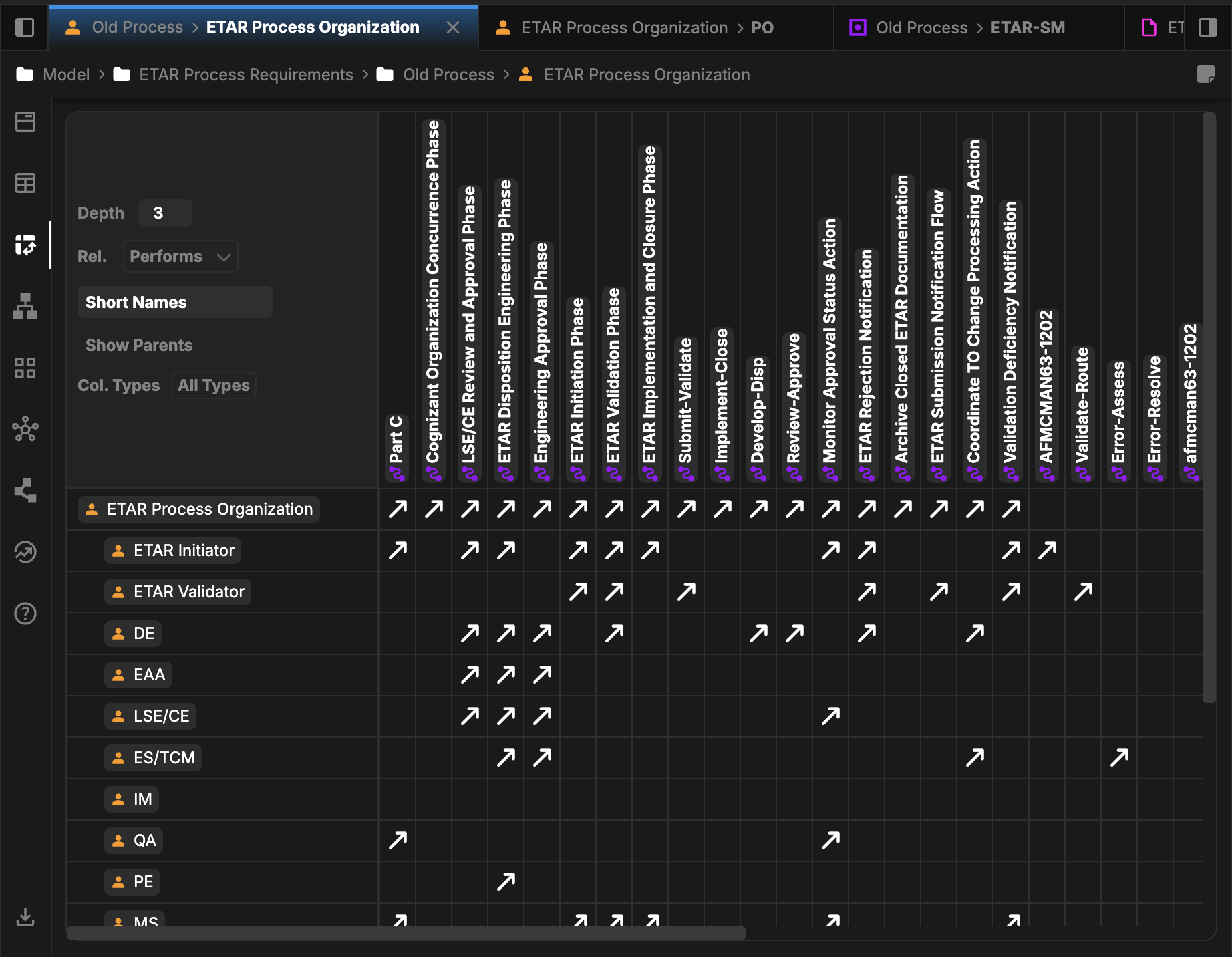The width and height of the screenshot is (1232, 957).
Task: Select the DE row
Action: [133, 634]
